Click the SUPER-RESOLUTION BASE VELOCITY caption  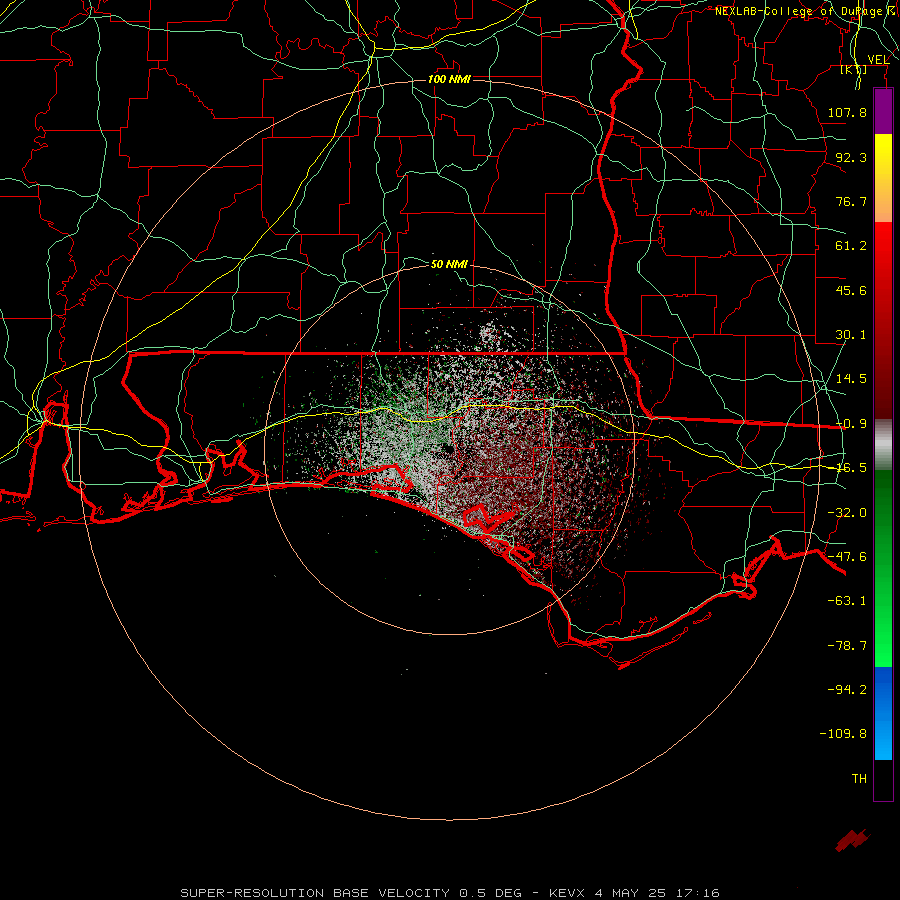(315, 893)
